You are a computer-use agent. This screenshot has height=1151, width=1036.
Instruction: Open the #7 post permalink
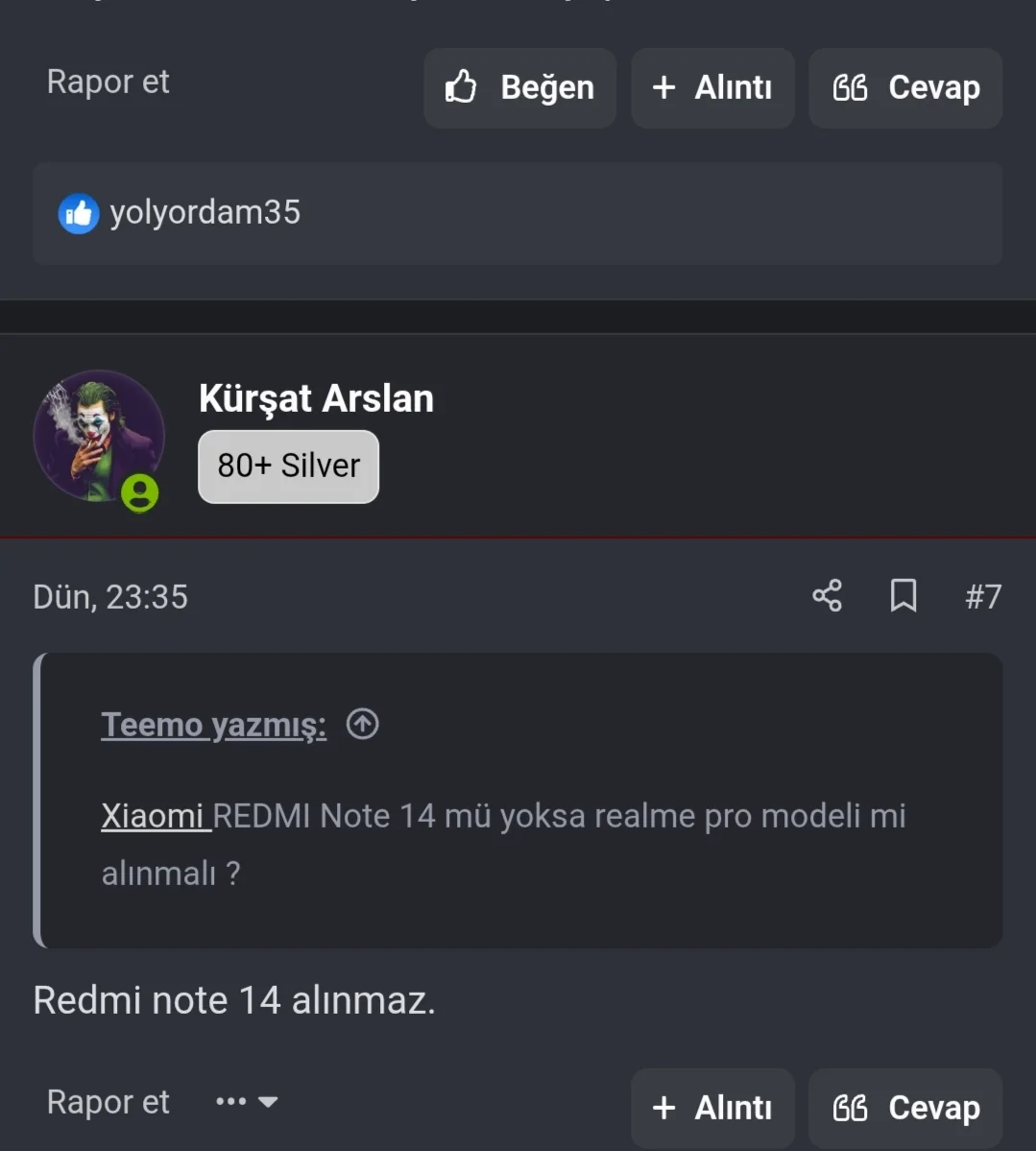[983, 597]
